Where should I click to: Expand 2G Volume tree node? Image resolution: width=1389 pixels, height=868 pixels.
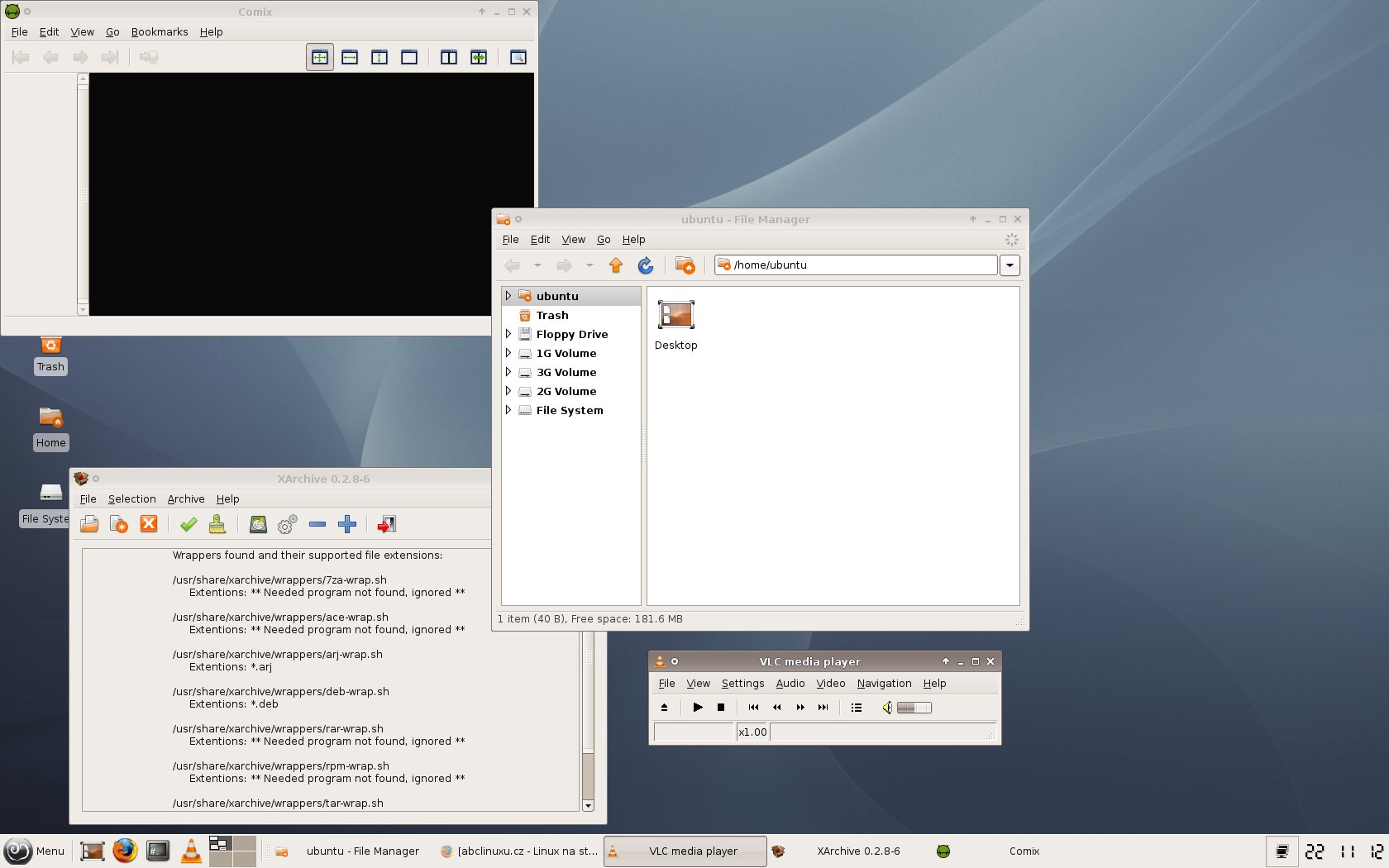pos(508,391)
